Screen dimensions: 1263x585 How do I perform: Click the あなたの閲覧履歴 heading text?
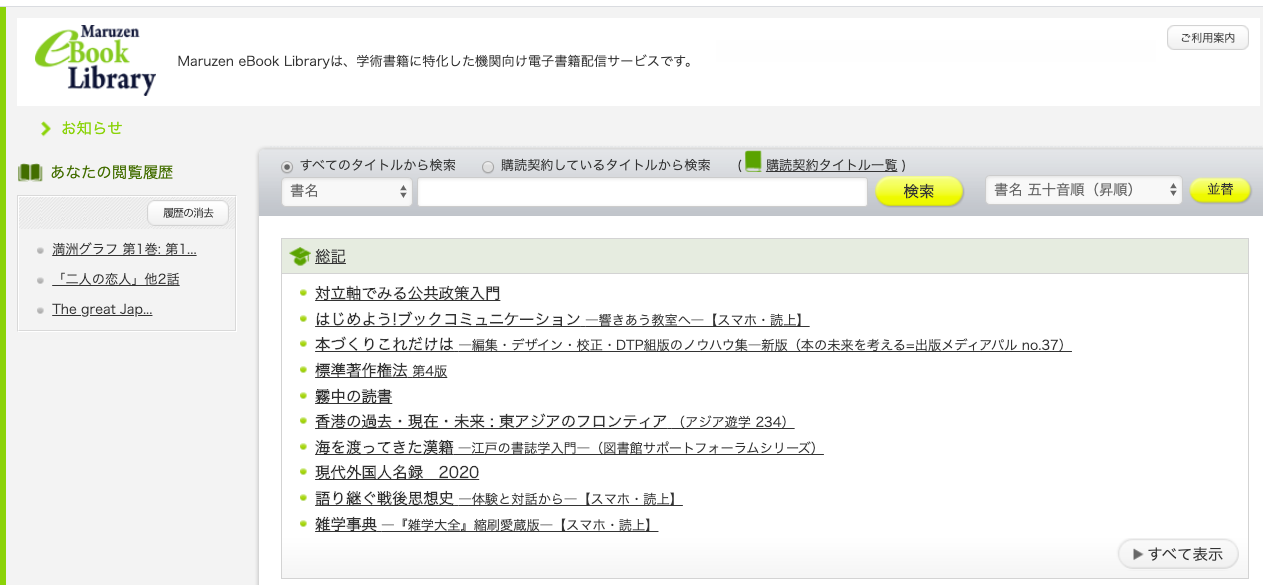click(112, 172)
